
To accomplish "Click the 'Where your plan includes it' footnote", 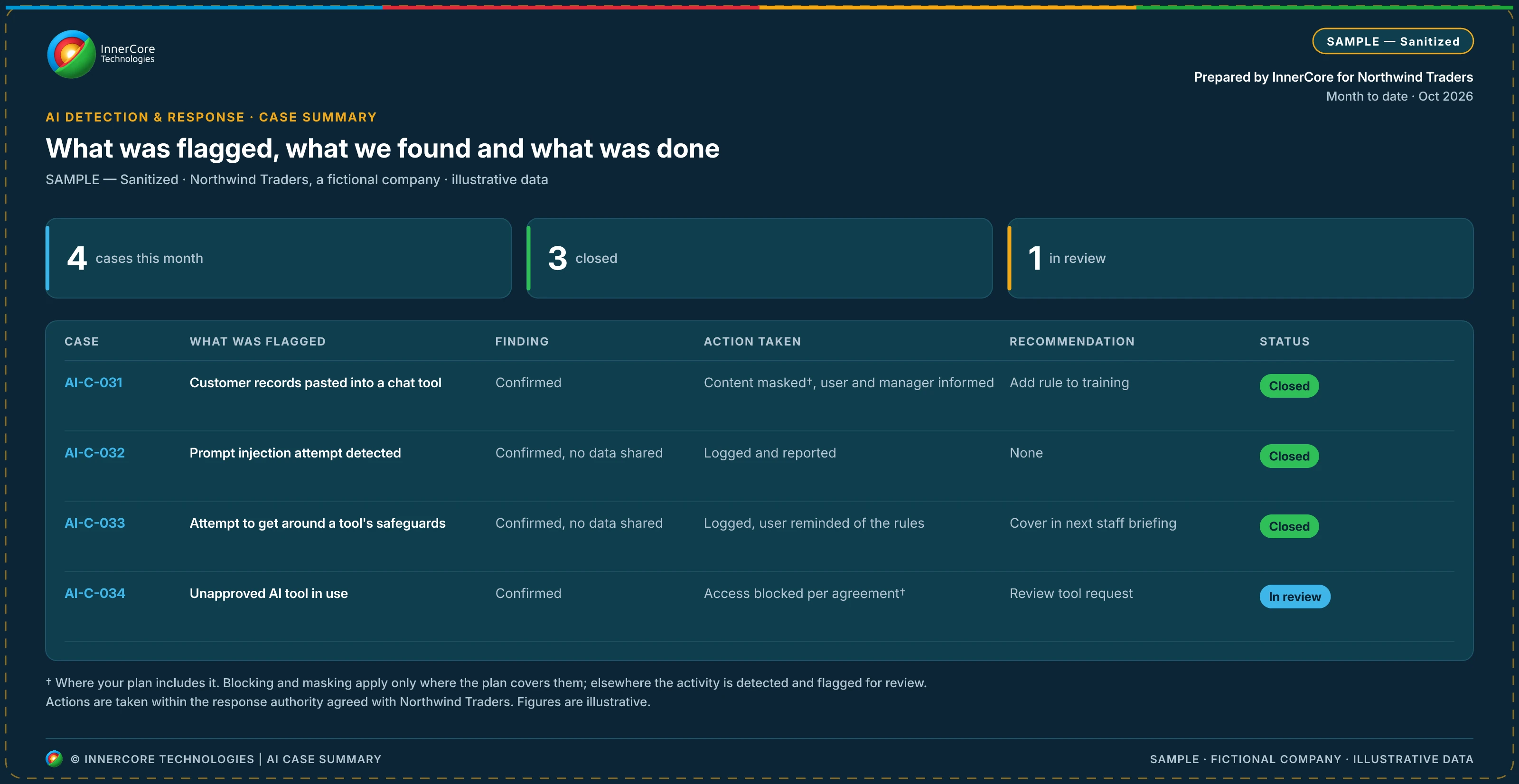I will pyautogui.click(x=486, y=682).
